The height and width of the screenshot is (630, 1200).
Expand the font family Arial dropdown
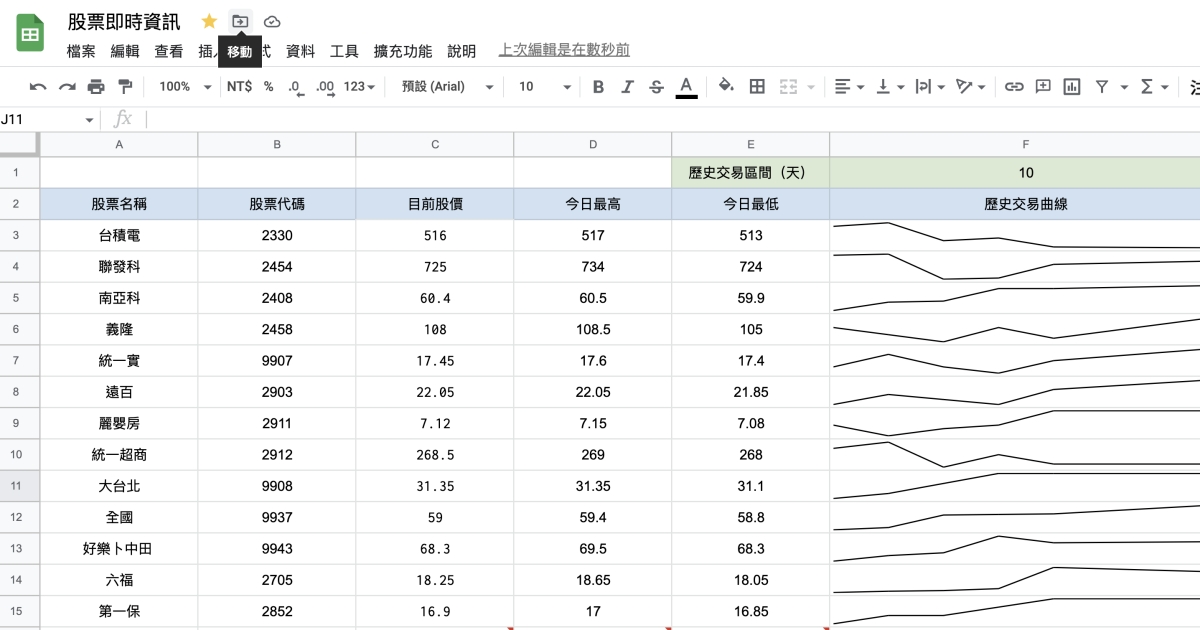click(447, 87)
